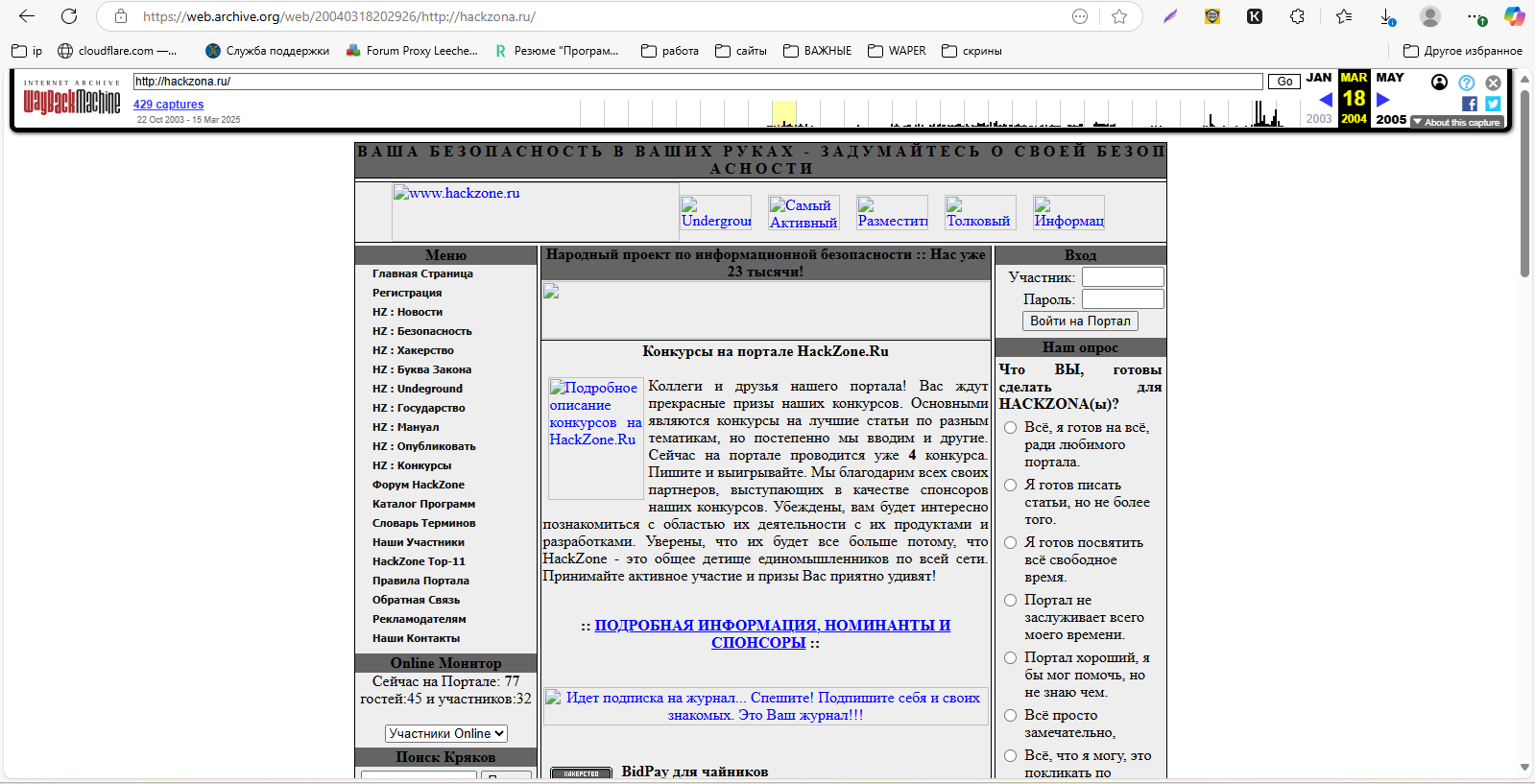1535x784 pixels.
Task: Open 'Главная Страница' in the site menu
Action: pos(422,273)
